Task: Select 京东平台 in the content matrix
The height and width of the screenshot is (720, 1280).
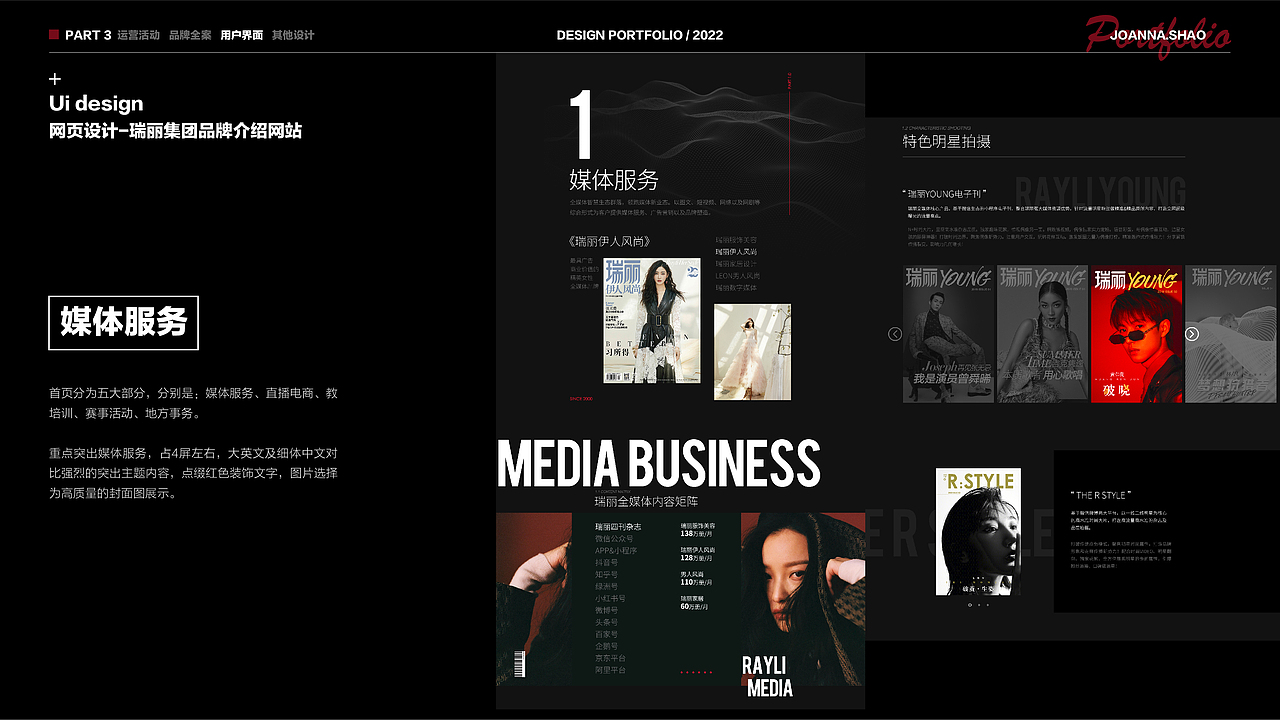Action: click(611, 659)
